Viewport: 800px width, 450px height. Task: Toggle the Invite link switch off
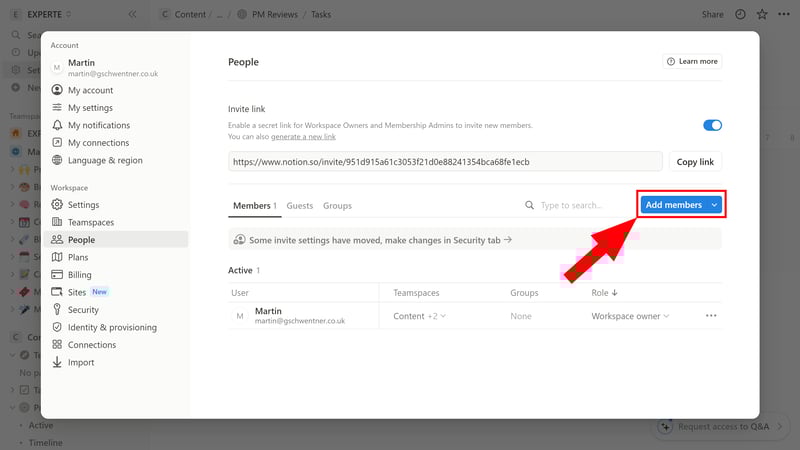coord(712,125)
